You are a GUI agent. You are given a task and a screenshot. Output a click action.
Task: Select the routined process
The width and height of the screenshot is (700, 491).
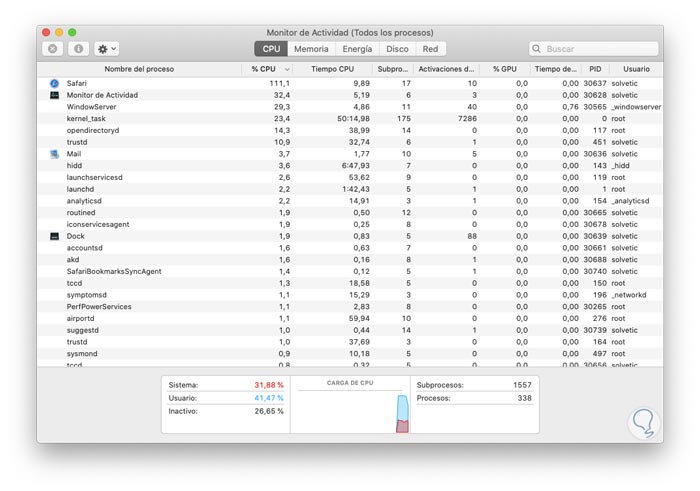350,213
